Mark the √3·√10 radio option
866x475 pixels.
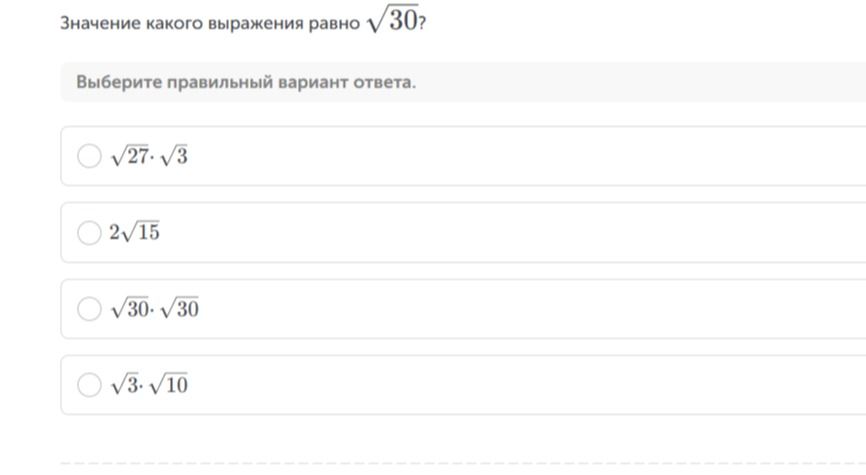89,385
